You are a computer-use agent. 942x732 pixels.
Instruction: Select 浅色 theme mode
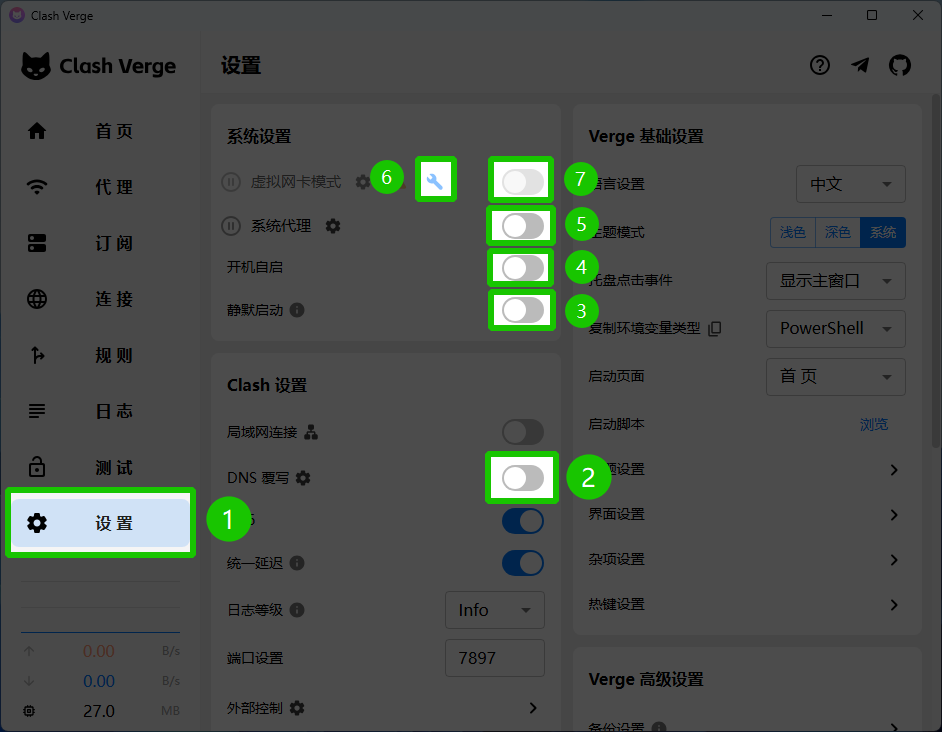793,232
